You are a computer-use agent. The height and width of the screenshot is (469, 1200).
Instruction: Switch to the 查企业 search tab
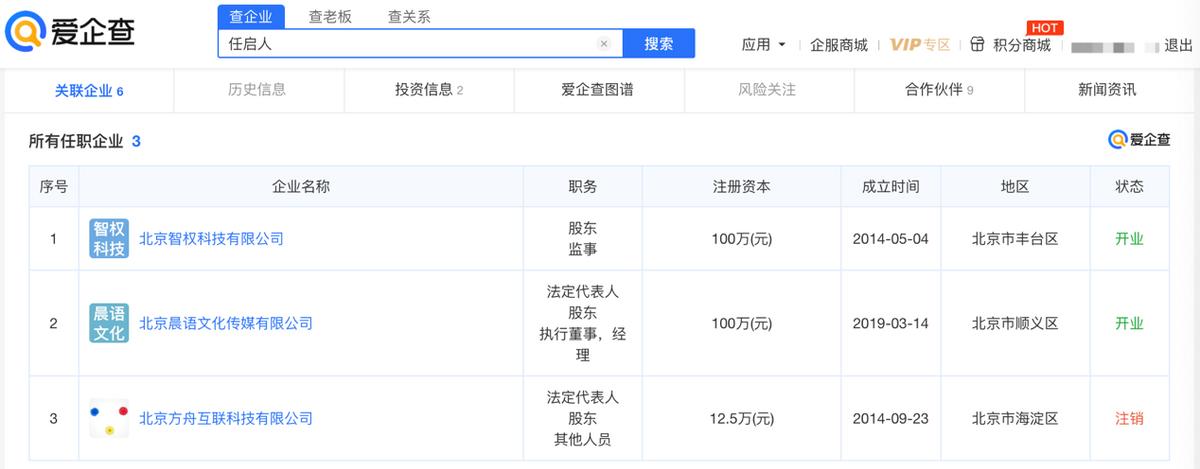point(251,17)
